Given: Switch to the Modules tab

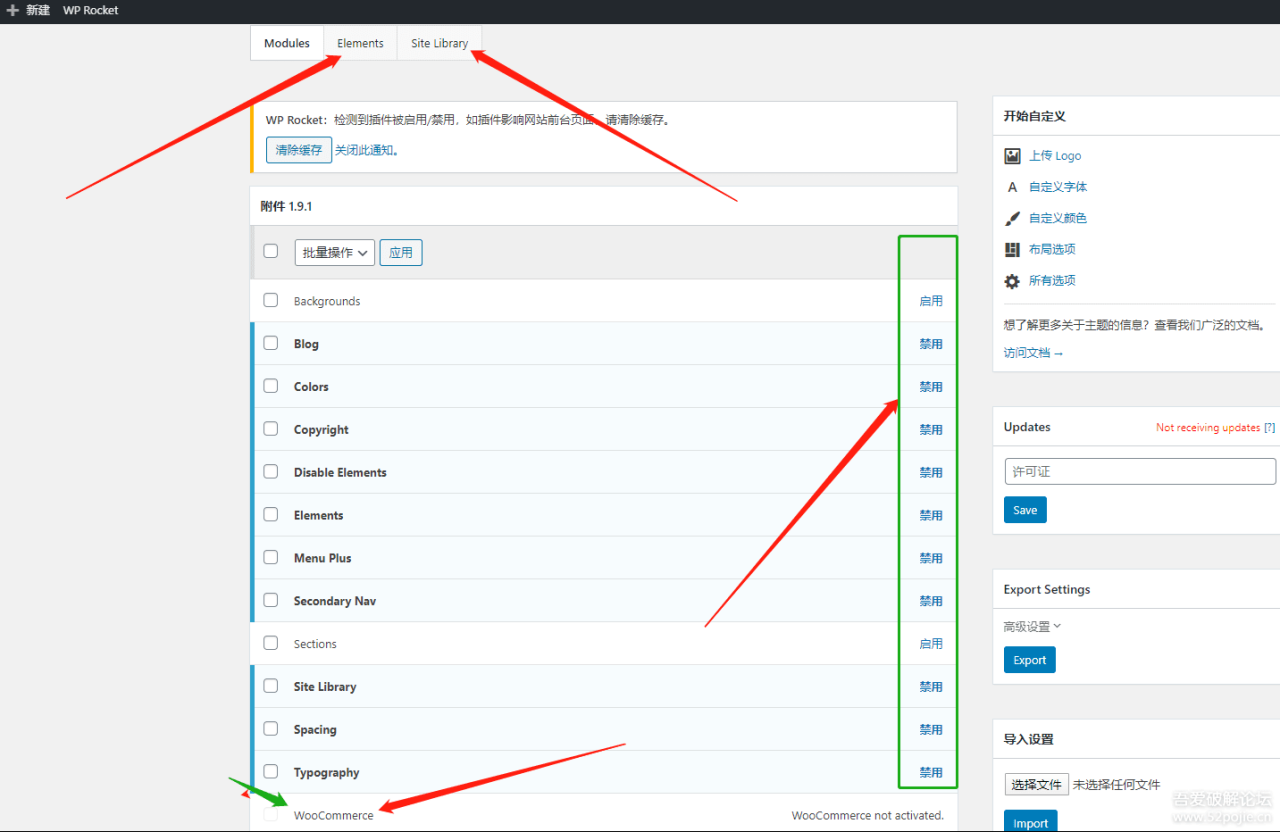Looking at the screenshot, I should 287,43.
